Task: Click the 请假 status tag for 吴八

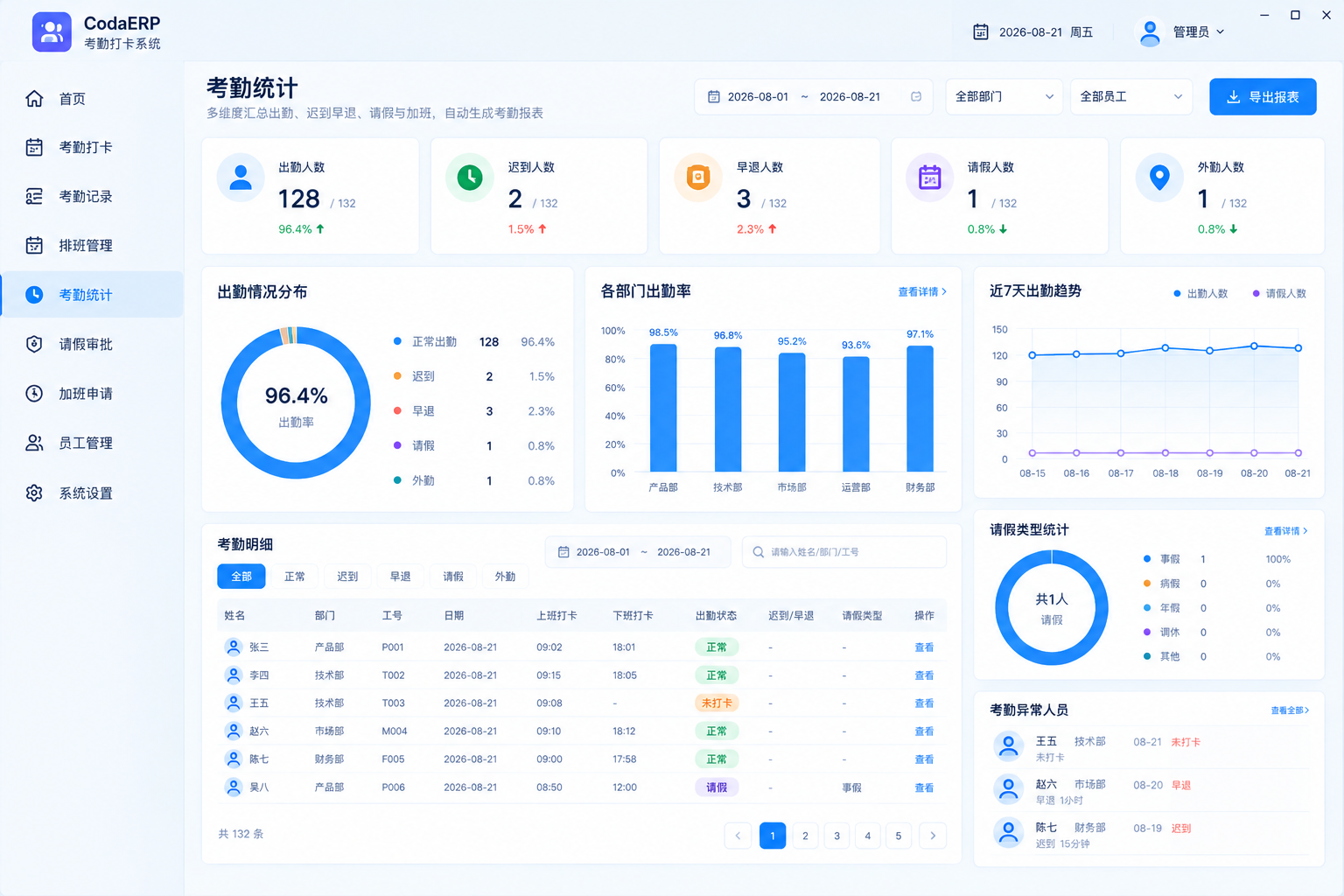Action: pos(717,787)
